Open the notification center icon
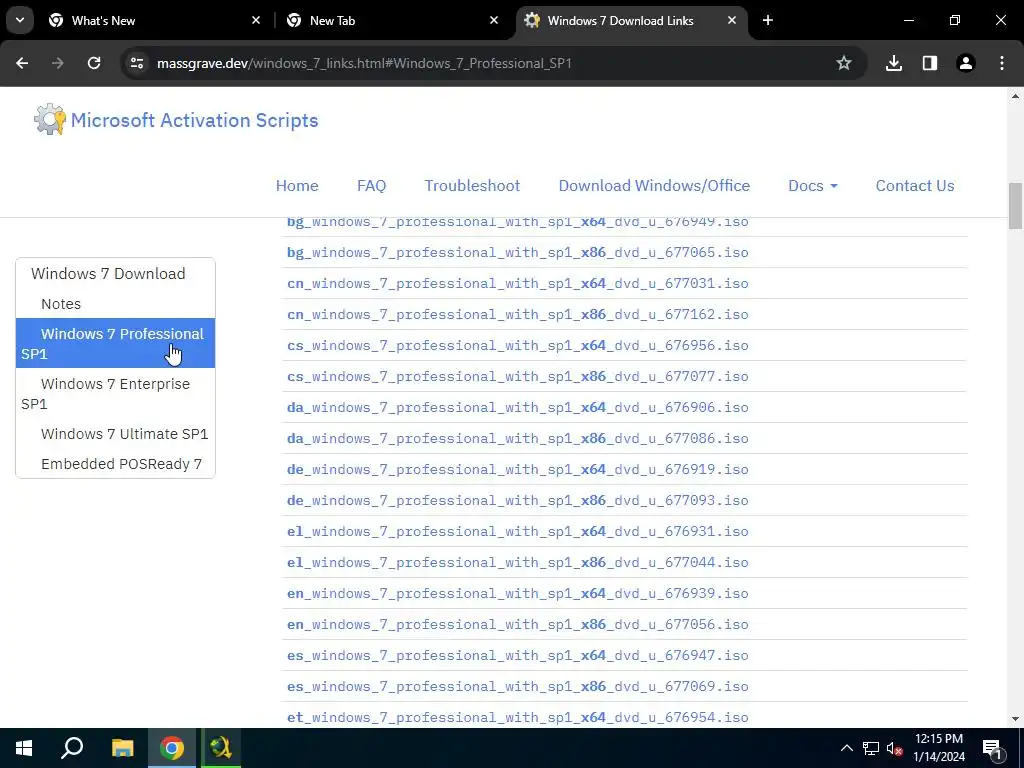The width and height of the screenshot is (1024, 768). 992,748
